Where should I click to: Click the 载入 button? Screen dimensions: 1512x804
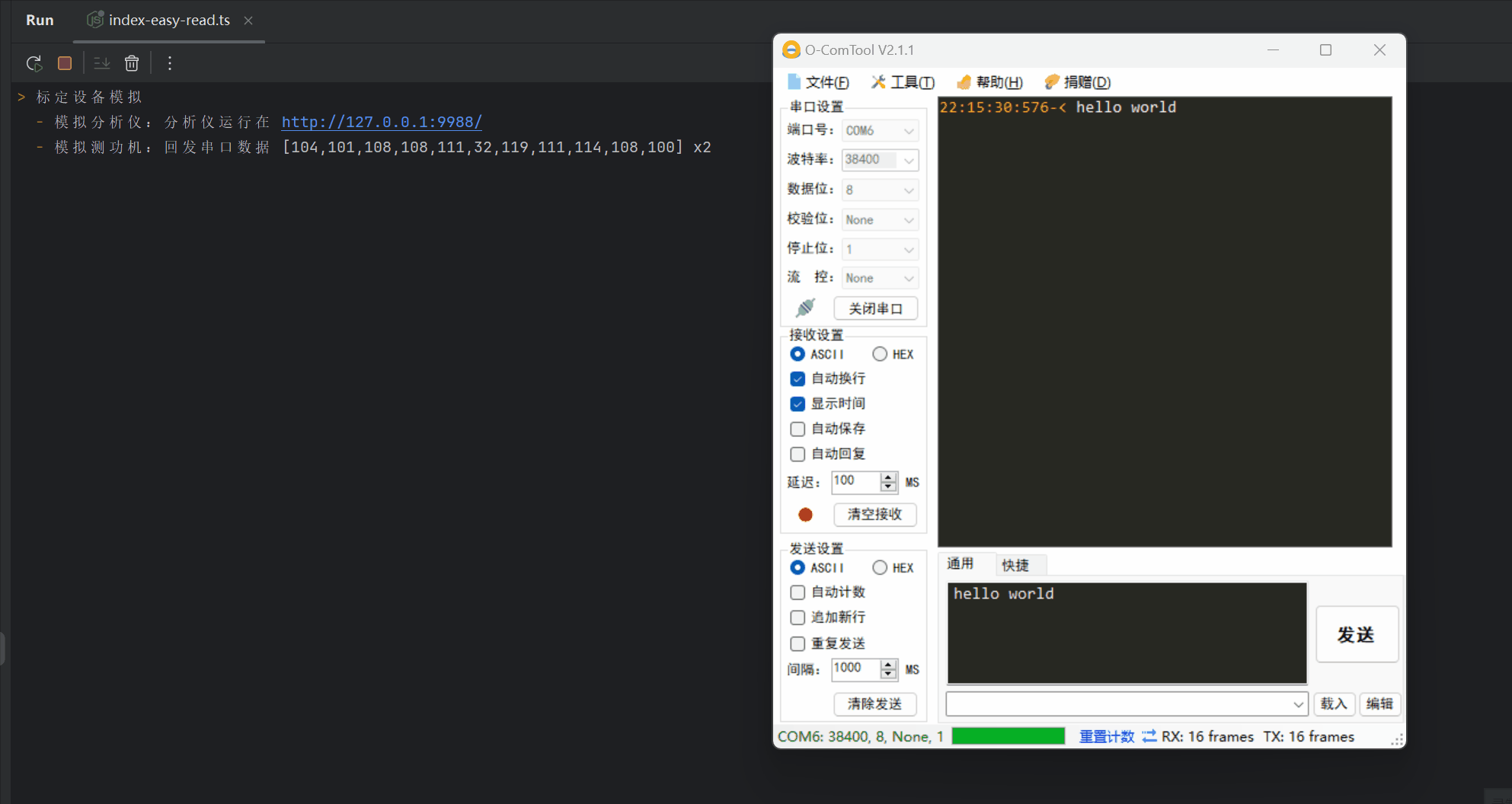(1334, 704)
